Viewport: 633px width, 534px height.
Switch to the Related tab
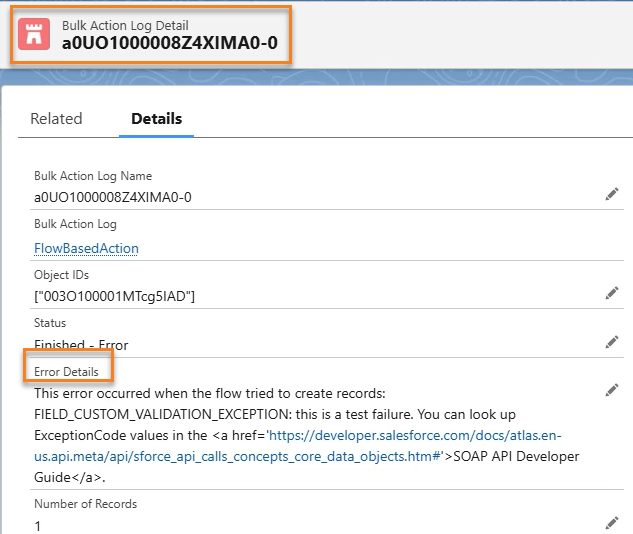[x=56, y=118]
